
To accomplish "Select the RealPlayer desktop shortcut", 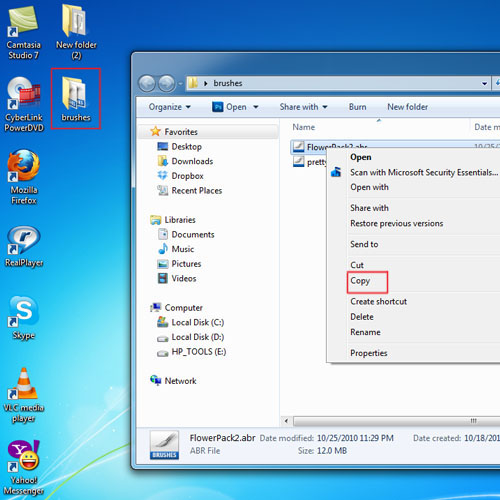I will point(24,247).
